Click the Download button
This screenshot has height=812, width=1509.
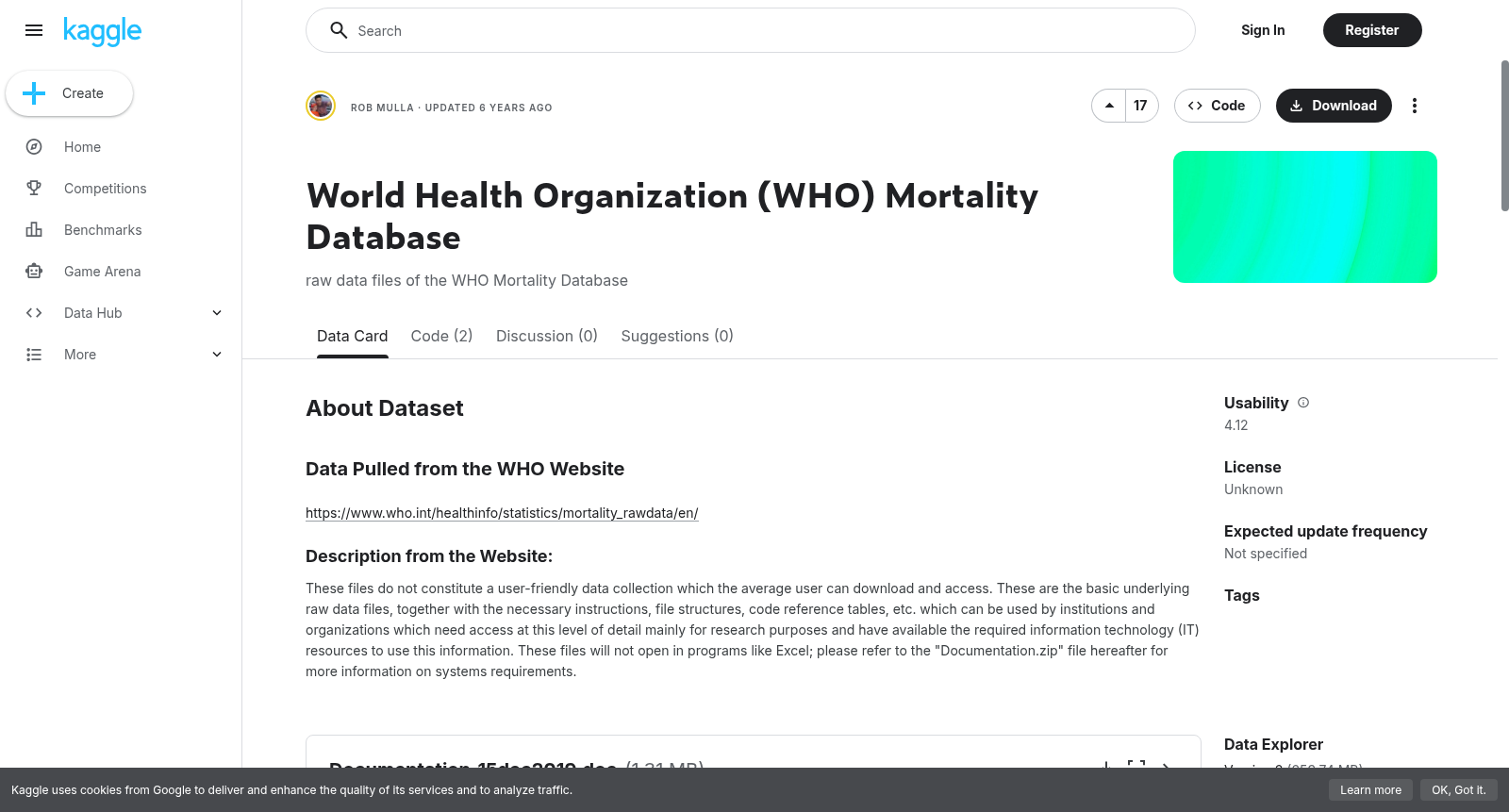1334,106
